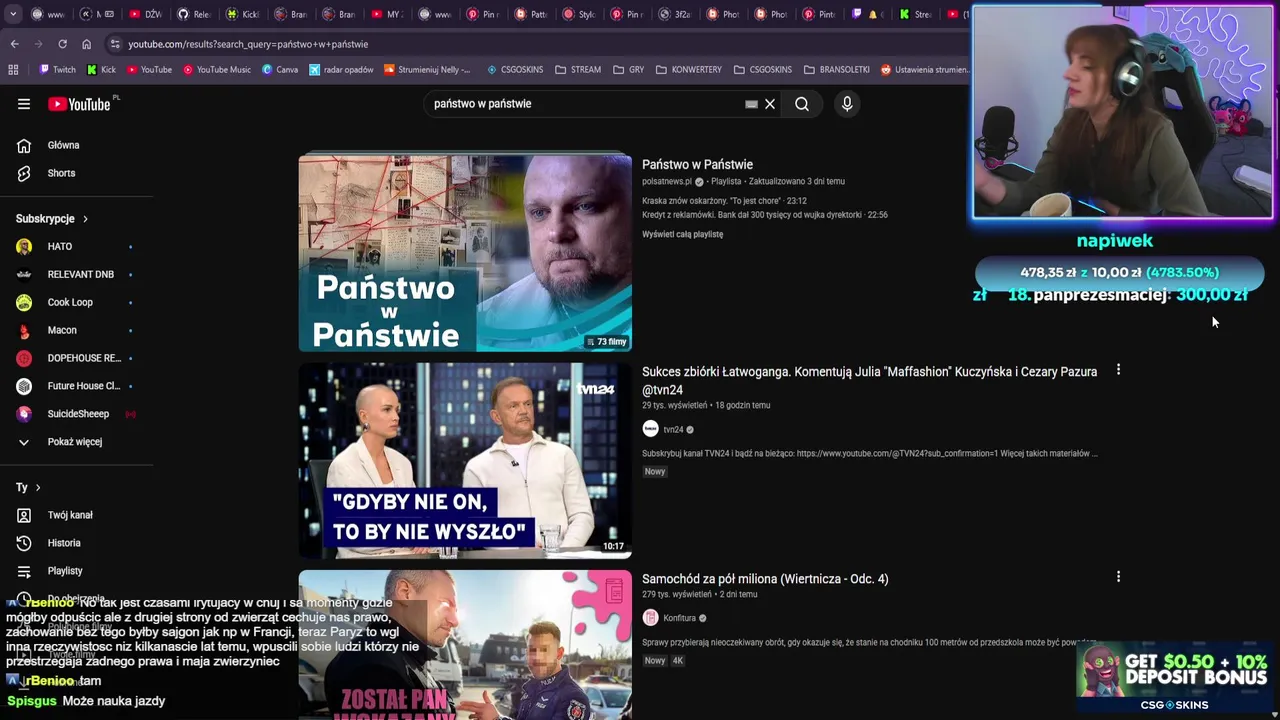
Task: Open Twitch bookmark
Action: point(57,70)
